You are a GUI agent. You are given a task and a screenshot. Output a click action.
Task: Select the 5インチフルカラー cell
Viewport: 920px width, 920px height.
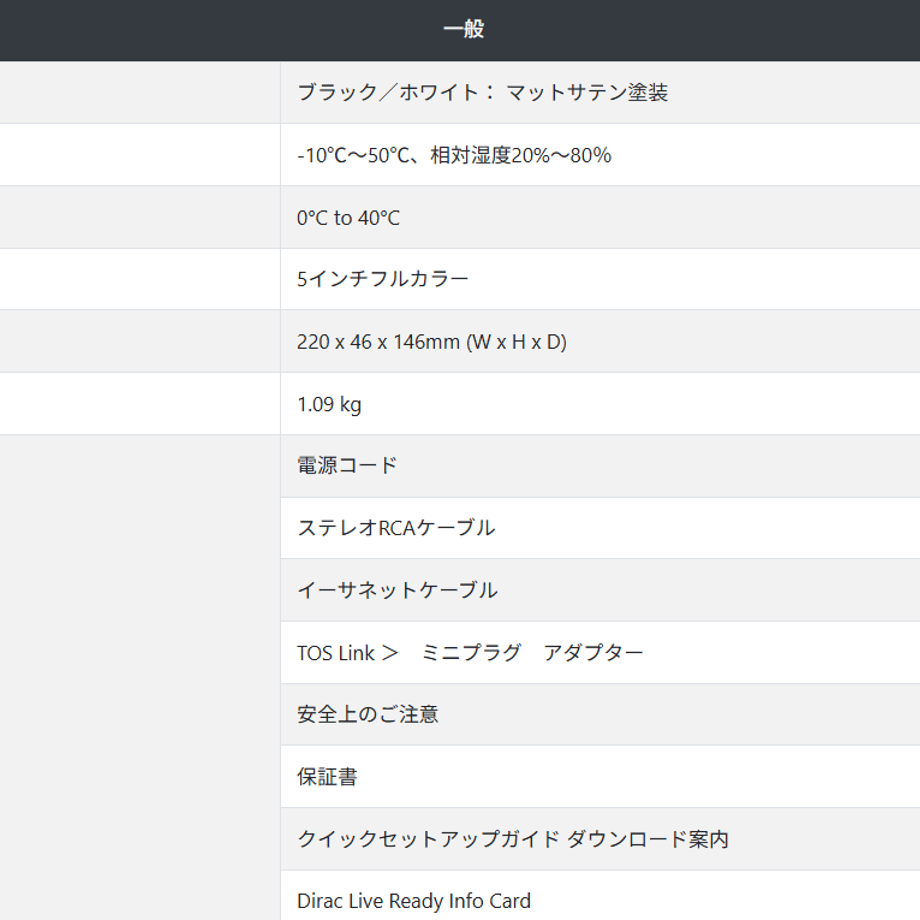click(600, 279)
